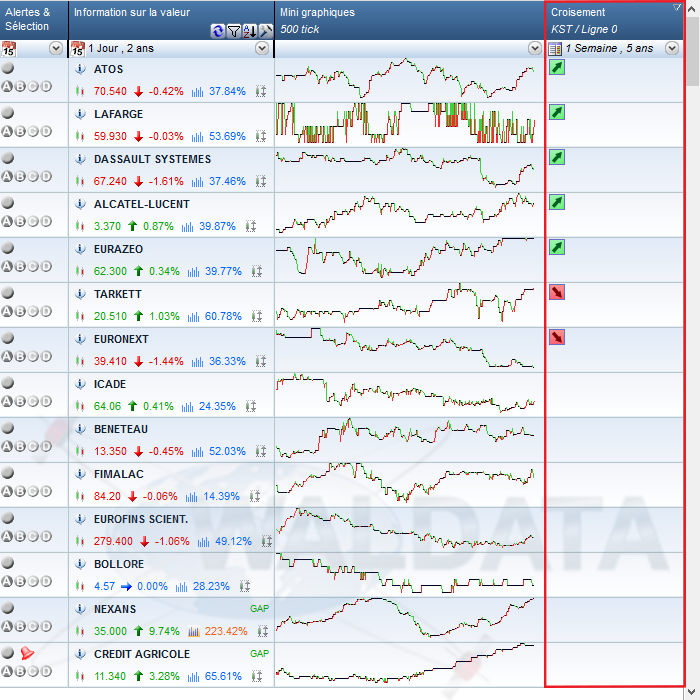Screen dimensions: 700x700
Task: Open the 1 Semaine, 5 ans dropdown
Action: pos(672,48)
